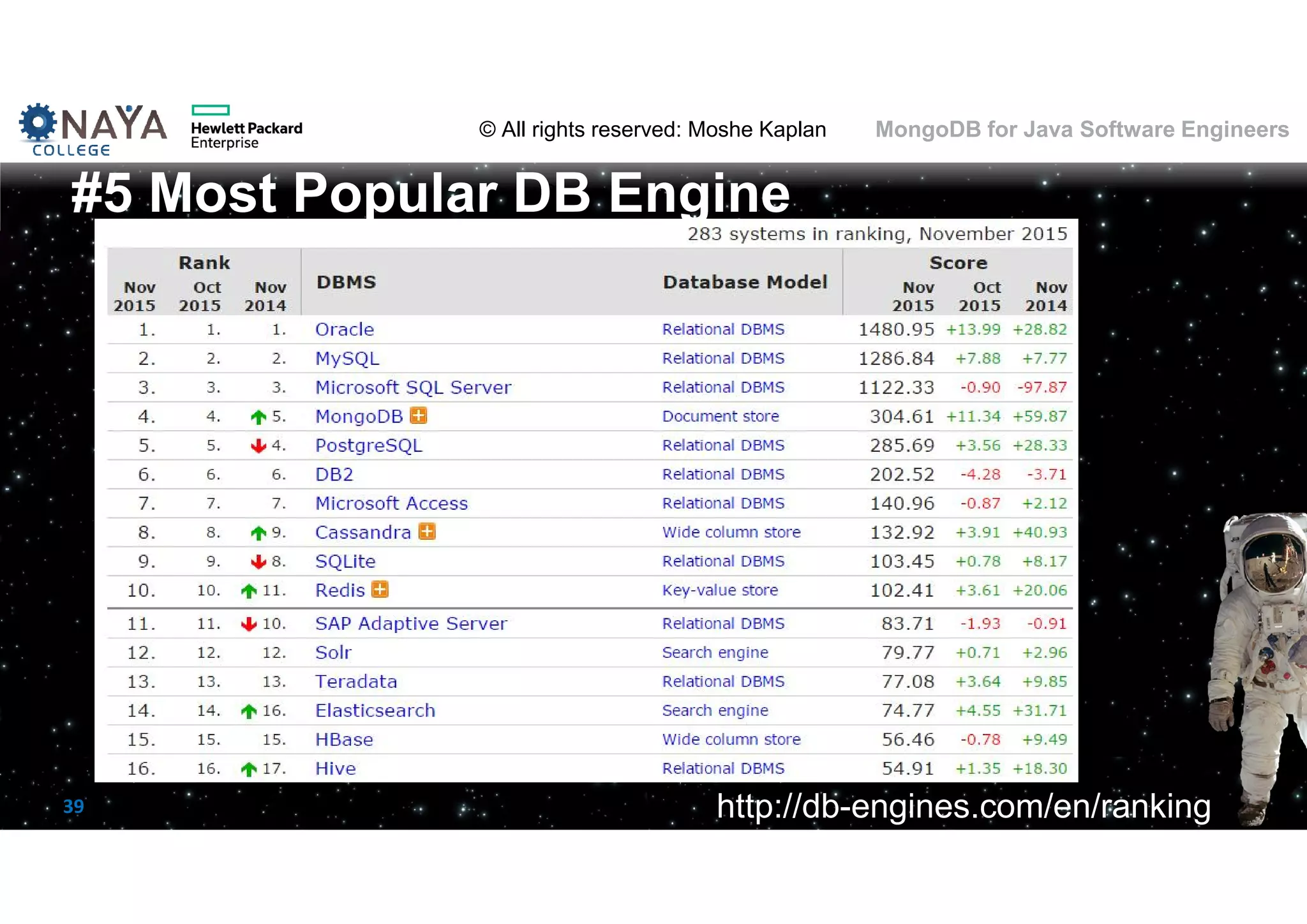Open the PostgreSQL link
Viewport: 1307px width, 924px height.
[368, 445]
